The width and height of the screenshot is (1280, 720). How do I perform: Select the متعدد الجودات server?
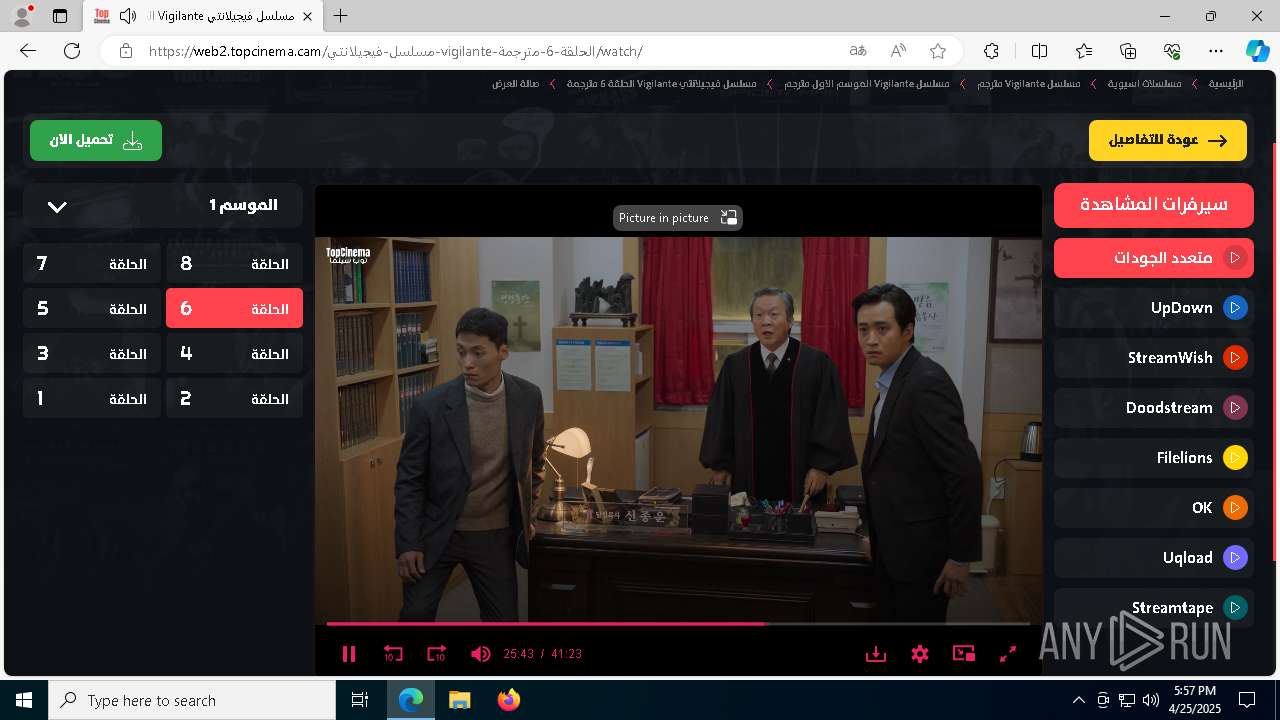pyautogui.click(x=1154, y=258)
